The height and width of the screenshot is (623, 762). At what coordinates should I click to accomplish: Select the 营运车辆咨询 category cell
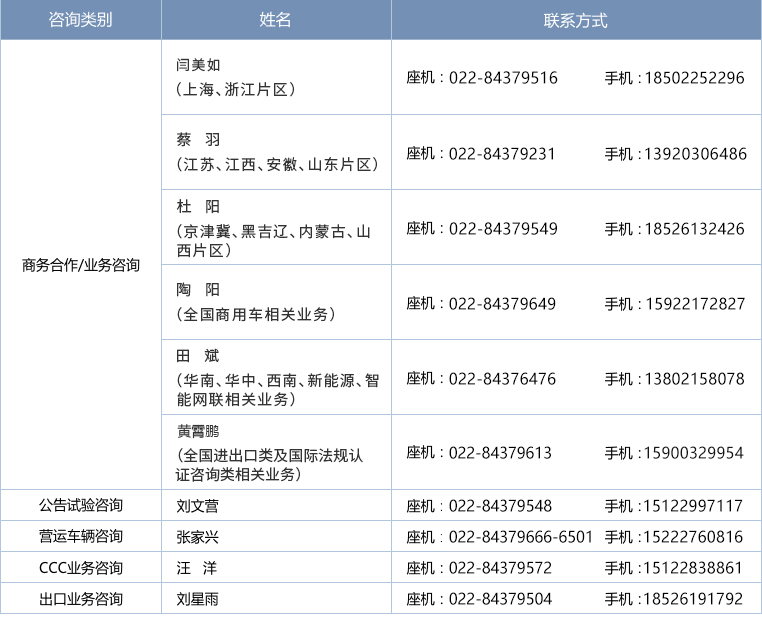(81, 537)
